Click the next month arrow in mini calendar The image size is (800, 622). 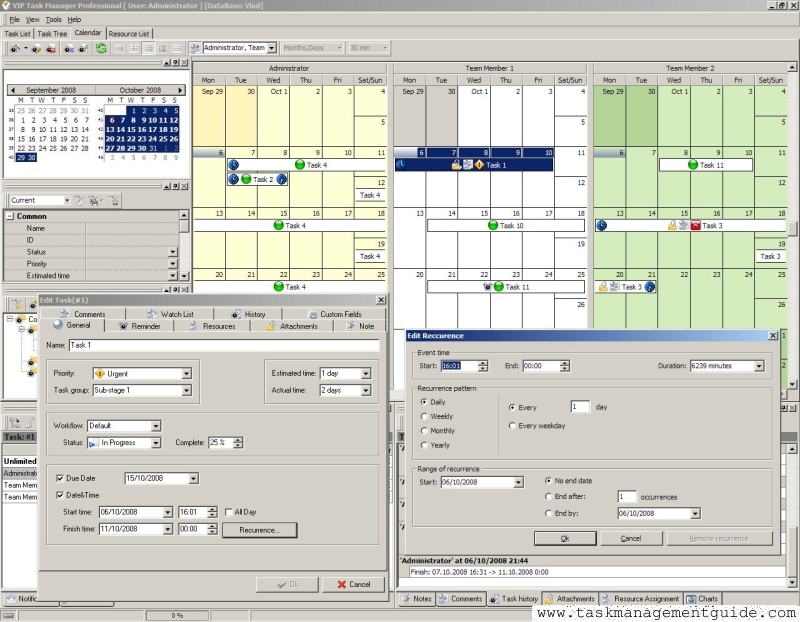(180, 90)
